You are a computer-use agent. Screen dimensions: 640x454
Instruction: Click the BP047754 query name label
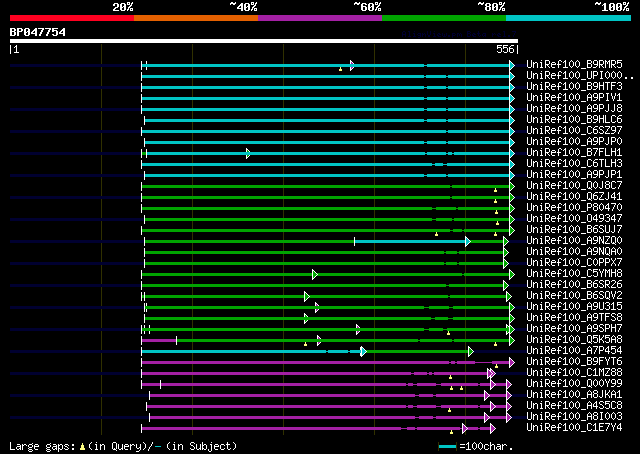click(x=38, y=32)
